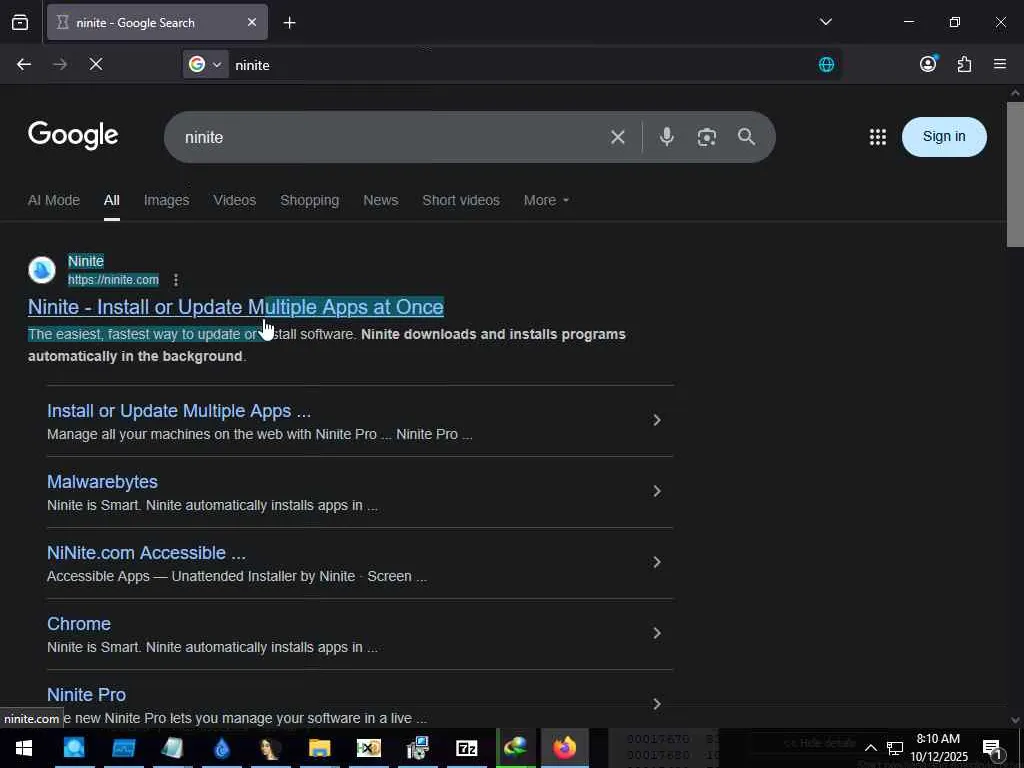Clear the search box with X icon
This screenshot has width=1024, height=768.
pos(618,137)
